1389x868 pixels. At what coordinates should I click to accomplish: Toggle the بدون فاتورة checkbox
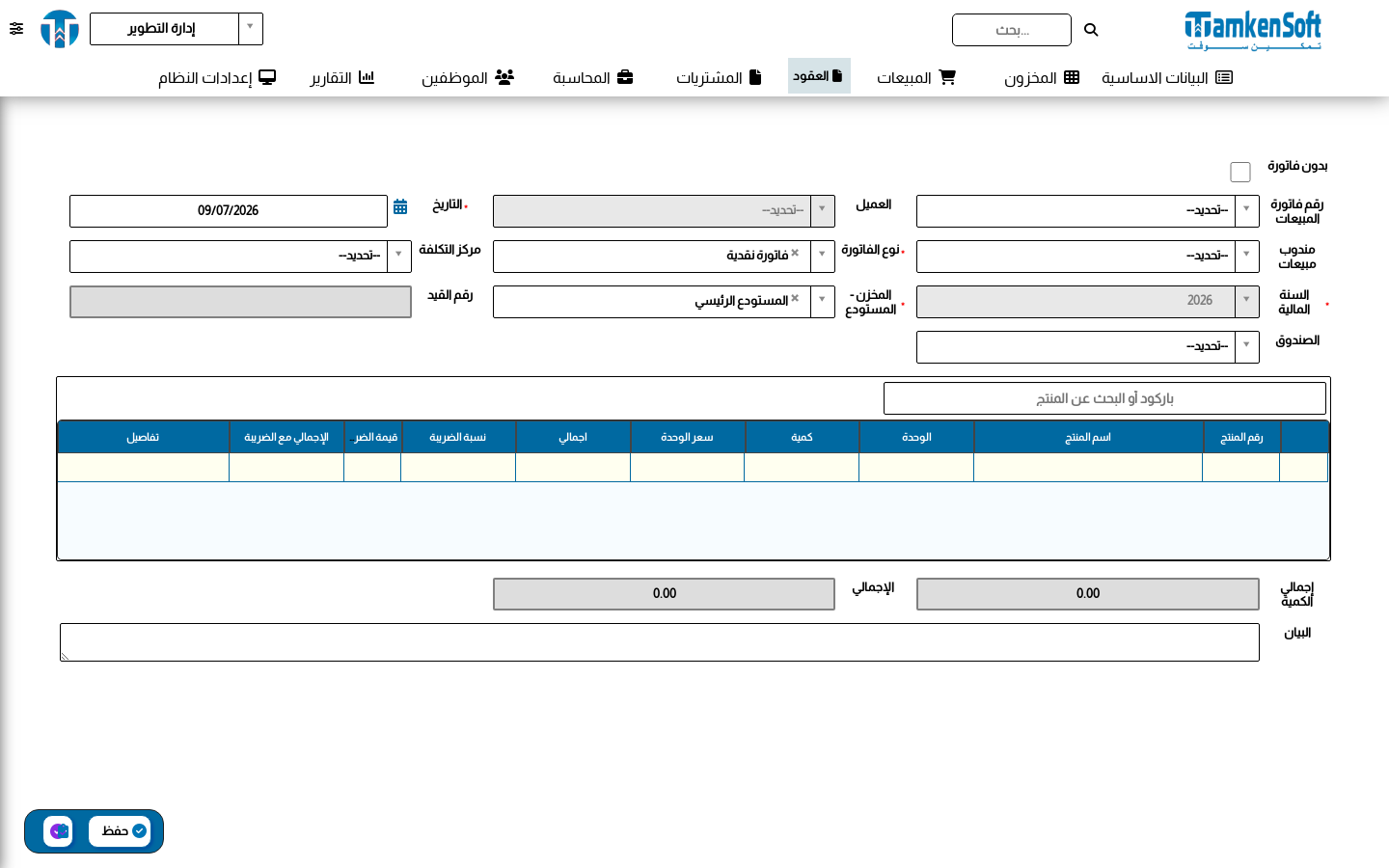tap(1240, 172)
